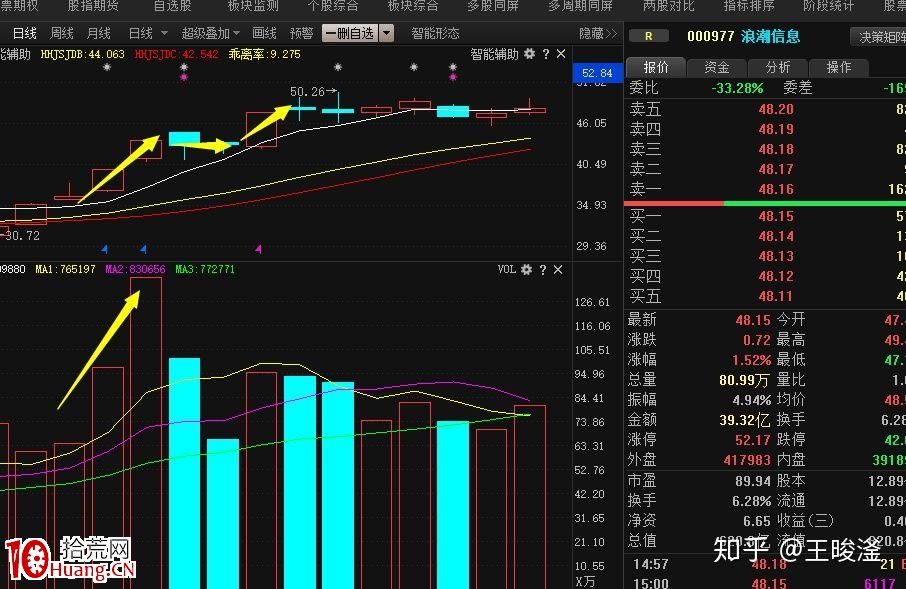Viewport: 906px width, 589px height.
Task: Switch to the 资金 funds tab
Action: click(x=717, y=67)
